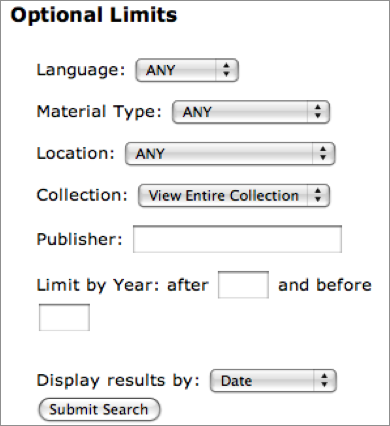Click the year 'and before' input box
The image size is (390, 426).
point(64,317)
